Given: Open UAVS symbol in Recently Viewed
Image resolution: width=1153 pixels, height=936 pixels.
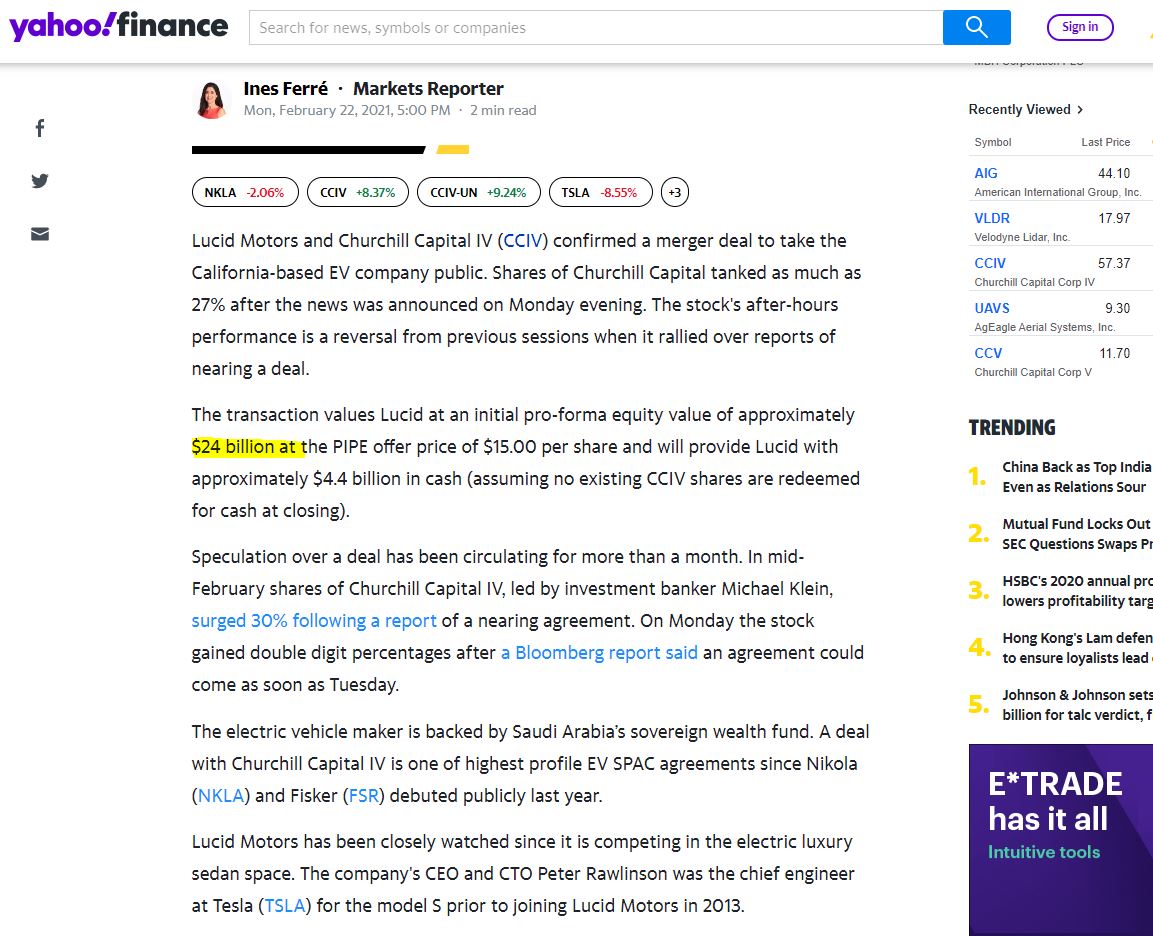Looking at the screenshot, I should point(992,308).
